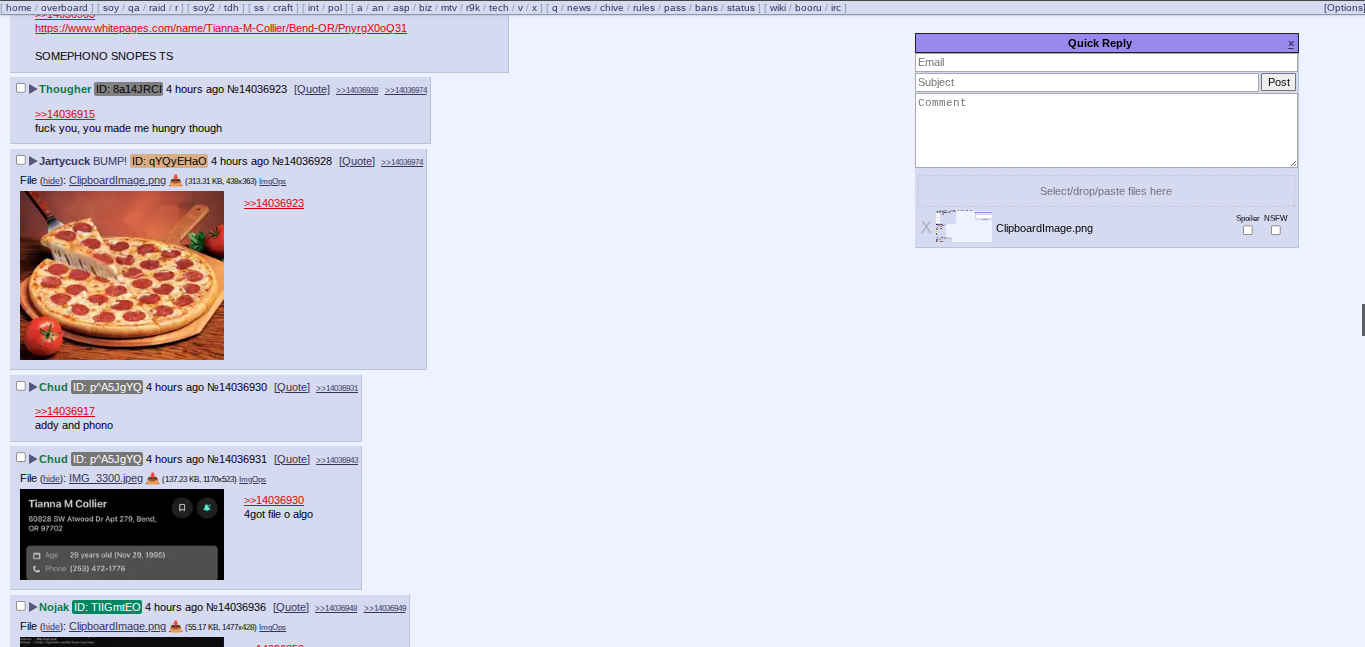Viewport: 1365px width, 647px height.
Task: Quote Nojak's post №14036936
Action: 291,607
